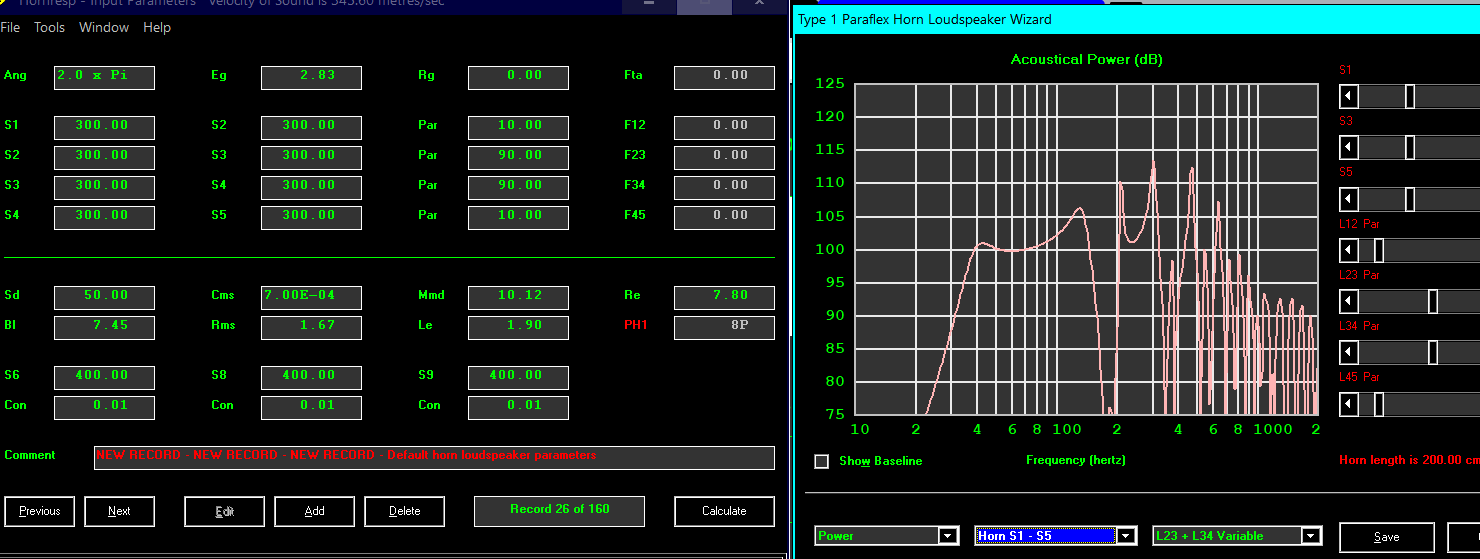Click the 'Record 26 of 160' indicator
The height and width of the screenshot is (559, 1480).
pyautogui.click(x=559, y=511)
